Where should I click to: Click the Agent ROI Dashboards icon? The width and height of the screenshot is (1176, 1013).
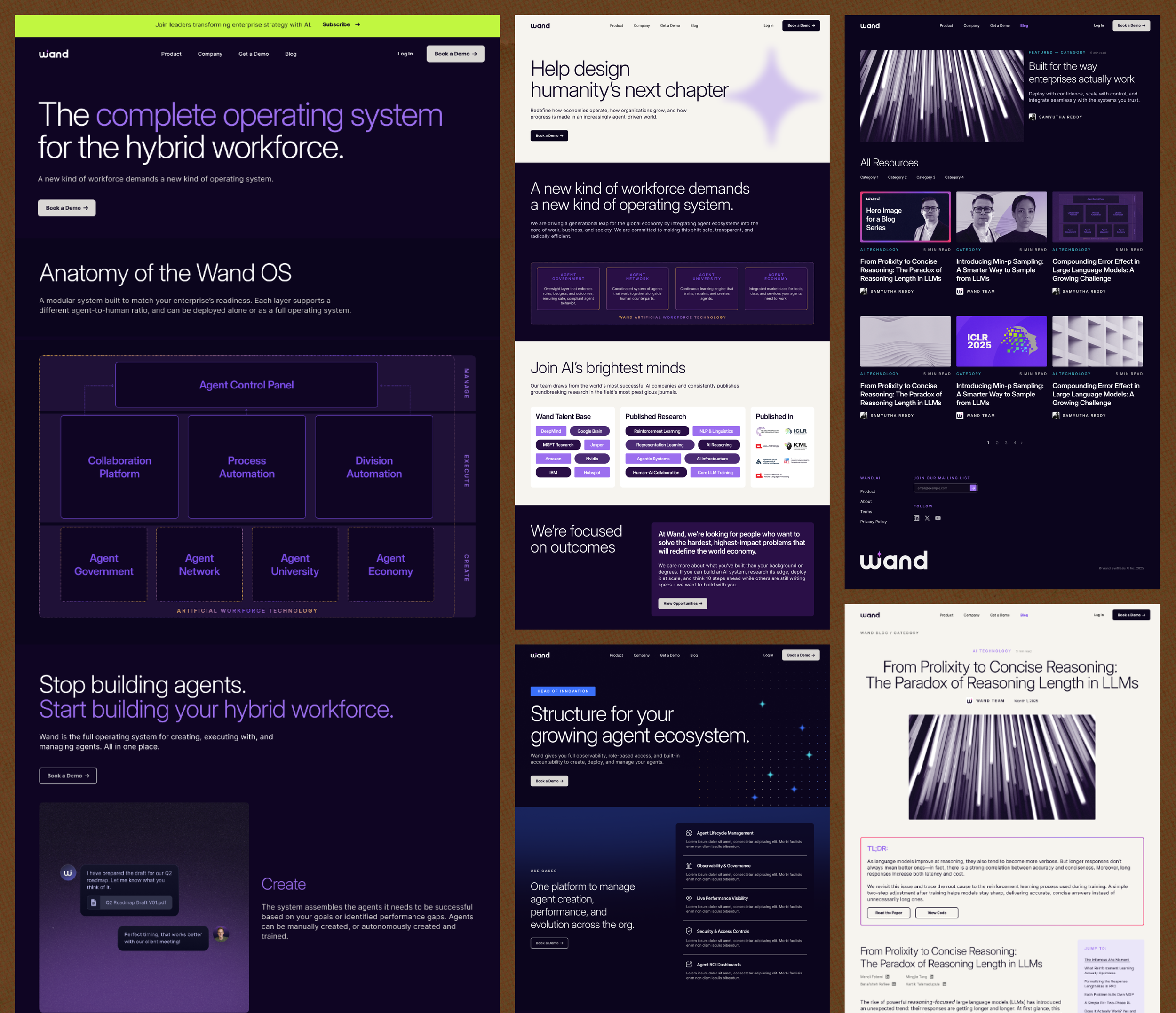pyautogui.click(x=689, y=964)
